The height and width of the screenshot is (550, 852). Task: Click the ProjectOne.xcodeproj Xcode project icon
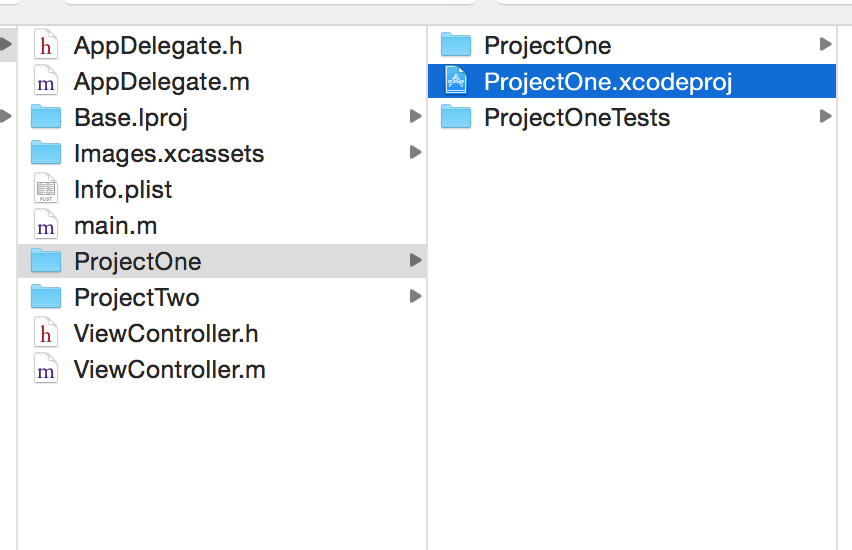tap(456, 82)
